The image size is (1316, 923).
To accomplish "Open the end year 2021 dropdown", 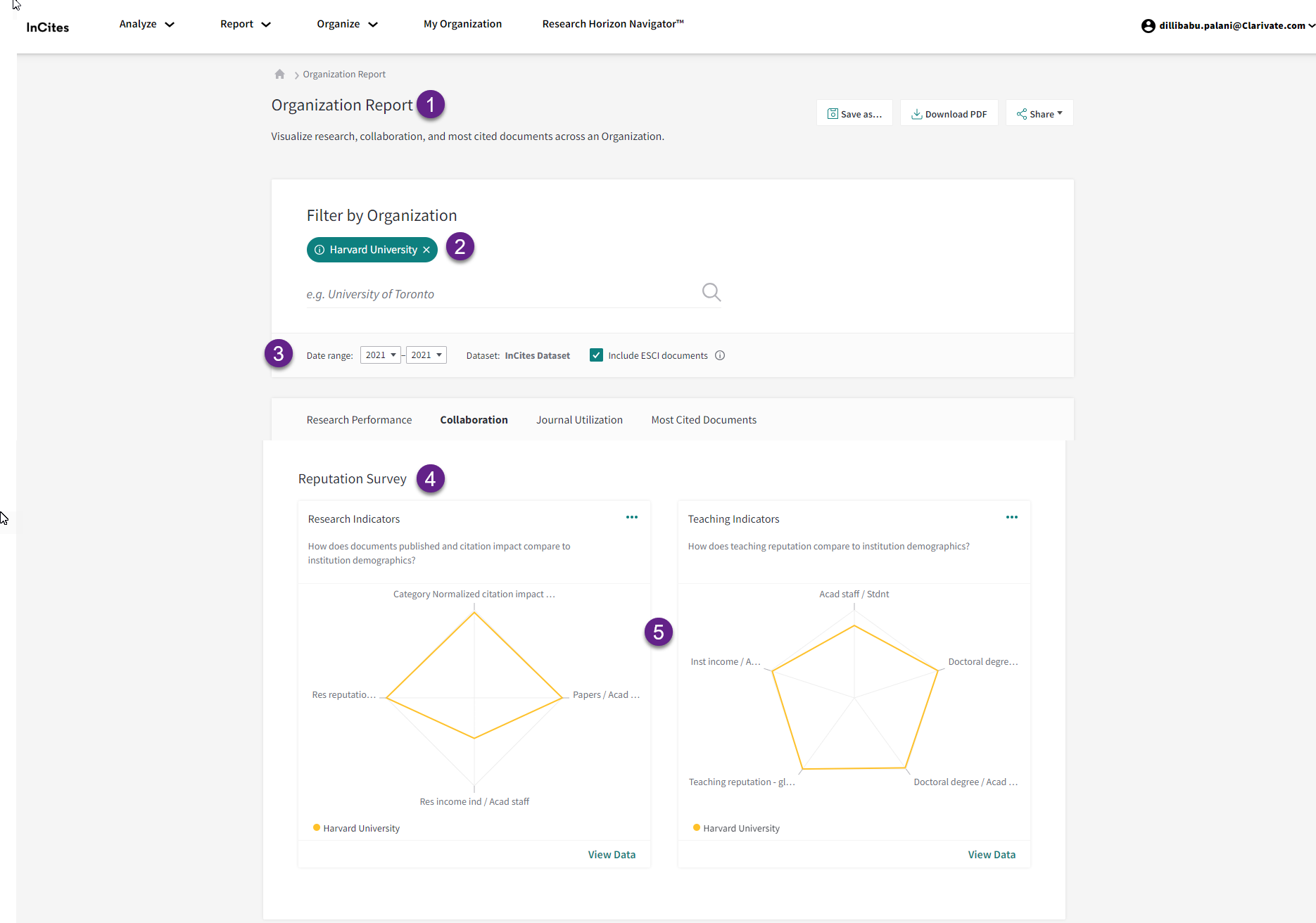I will (x=426, y=355).
